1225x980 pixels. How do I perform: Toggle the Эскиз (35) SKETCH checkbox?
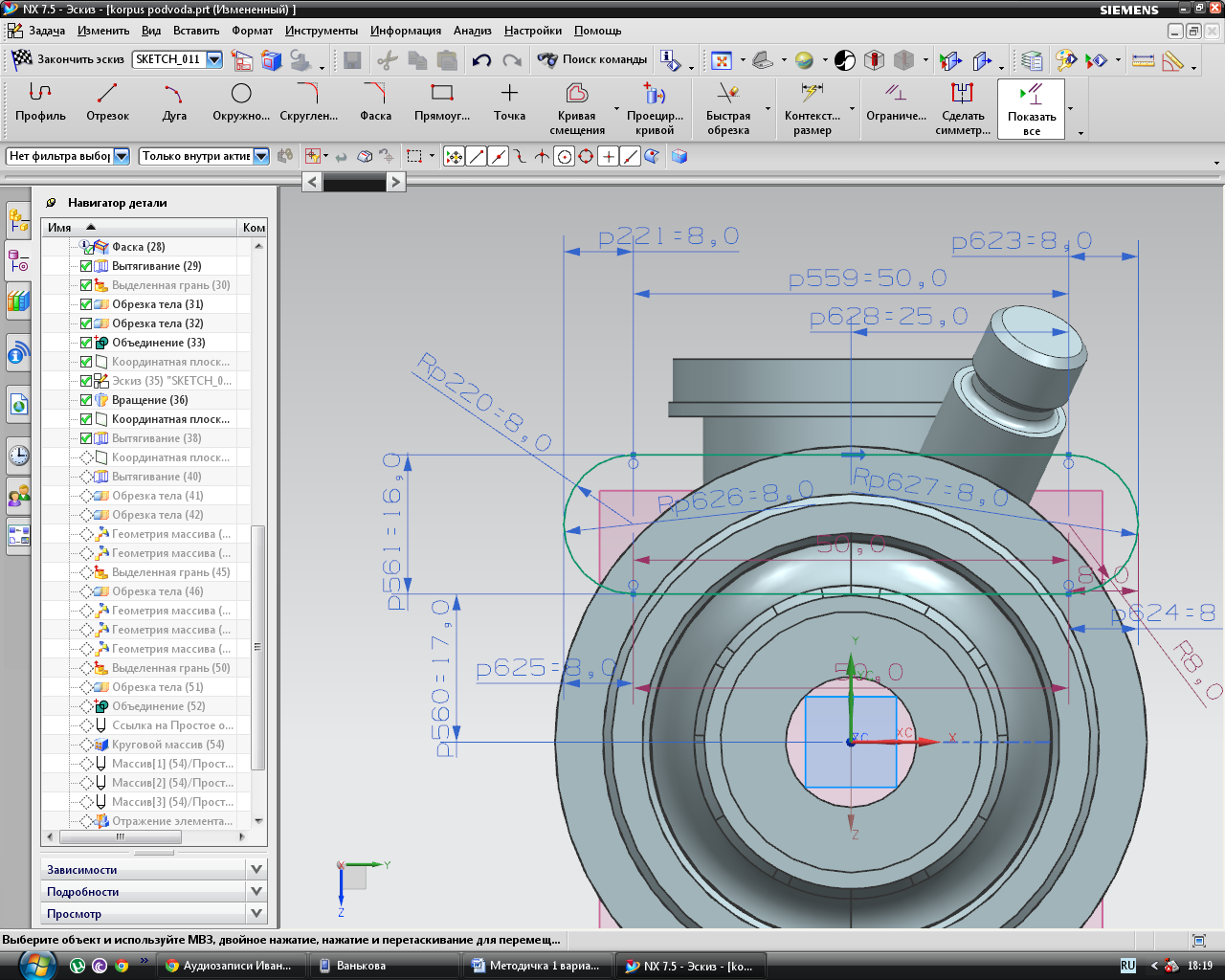[x=86, y=381]
